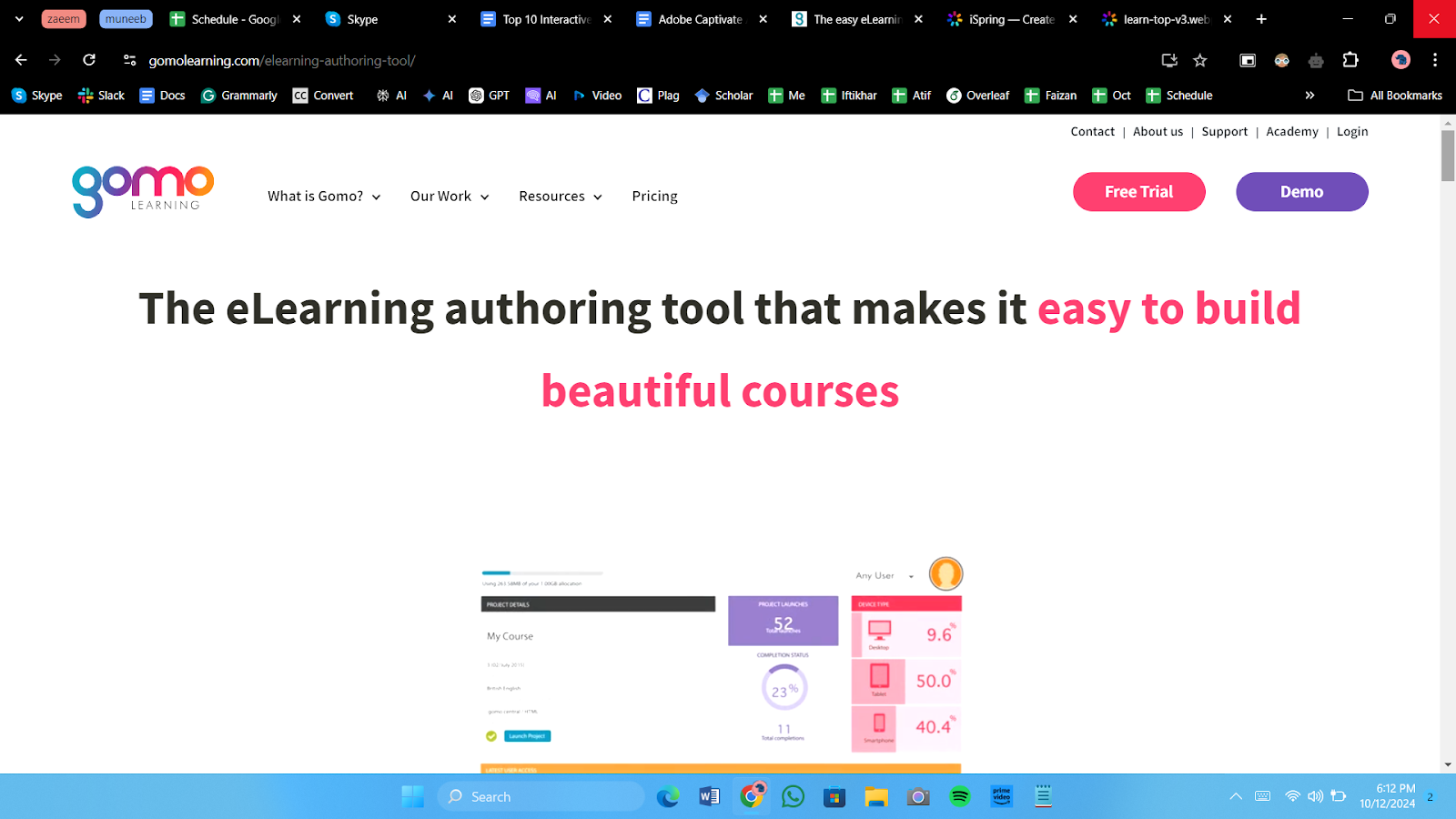Open the Contact link

tap(1093, 132)
